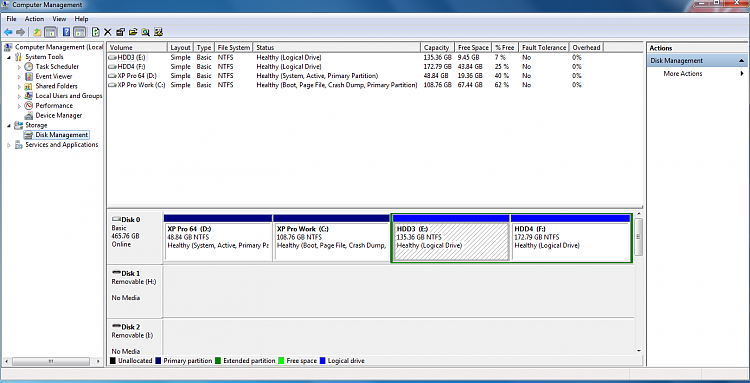Viewport: 750px width, 383px height.
Task: Open the More Actions submenu arrow
Action: click(x=742, y=74)
